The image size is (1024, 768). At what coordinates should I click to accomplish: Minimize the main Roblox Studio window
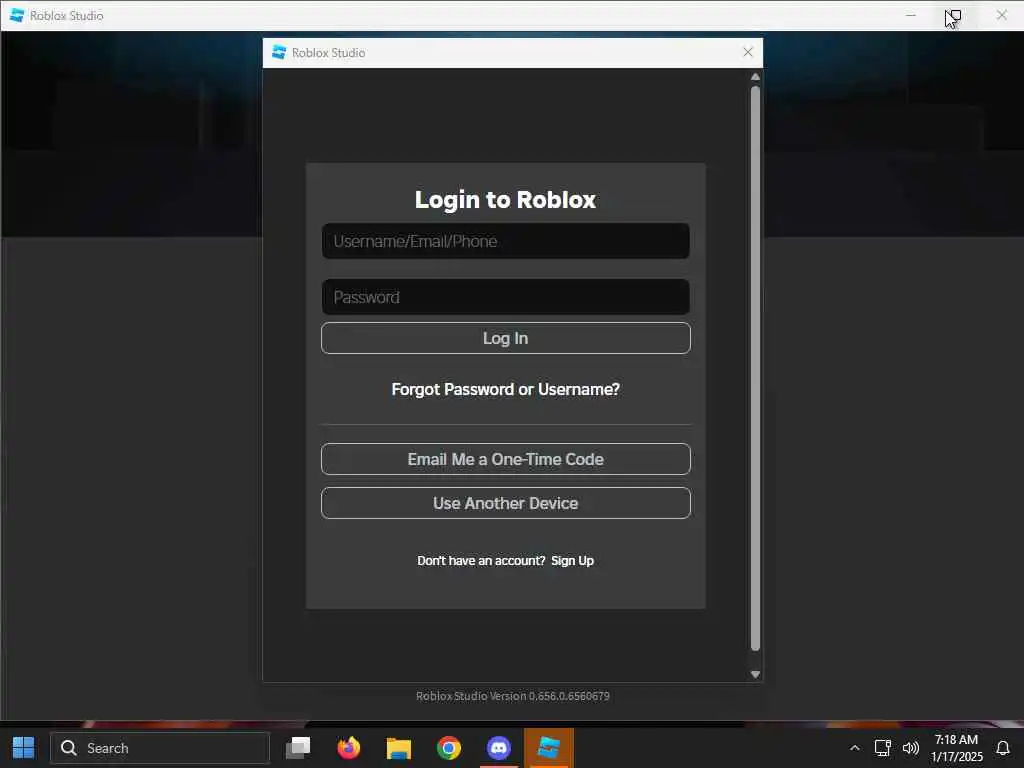click(910, 15)
